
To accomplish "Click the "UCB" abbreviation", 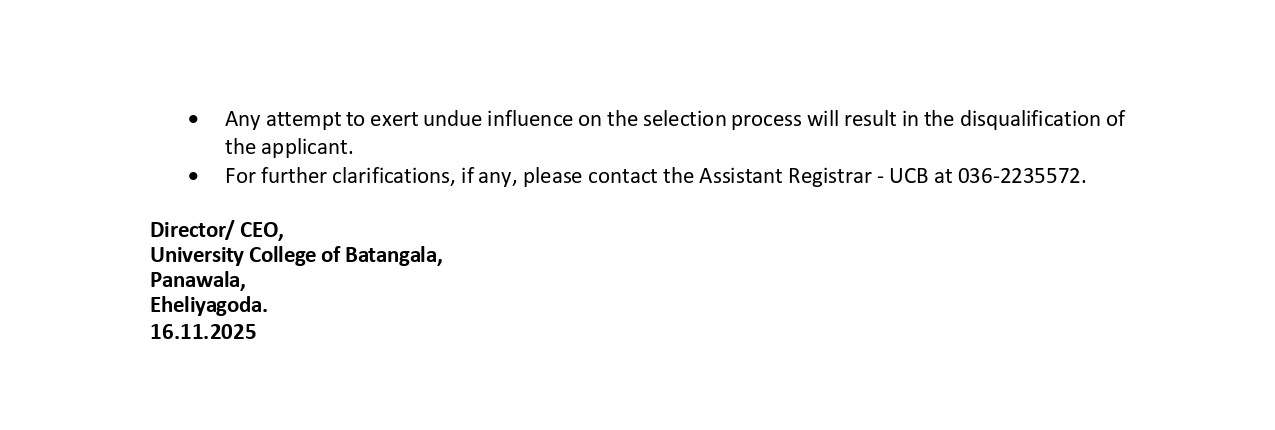I will coord(908,176).
